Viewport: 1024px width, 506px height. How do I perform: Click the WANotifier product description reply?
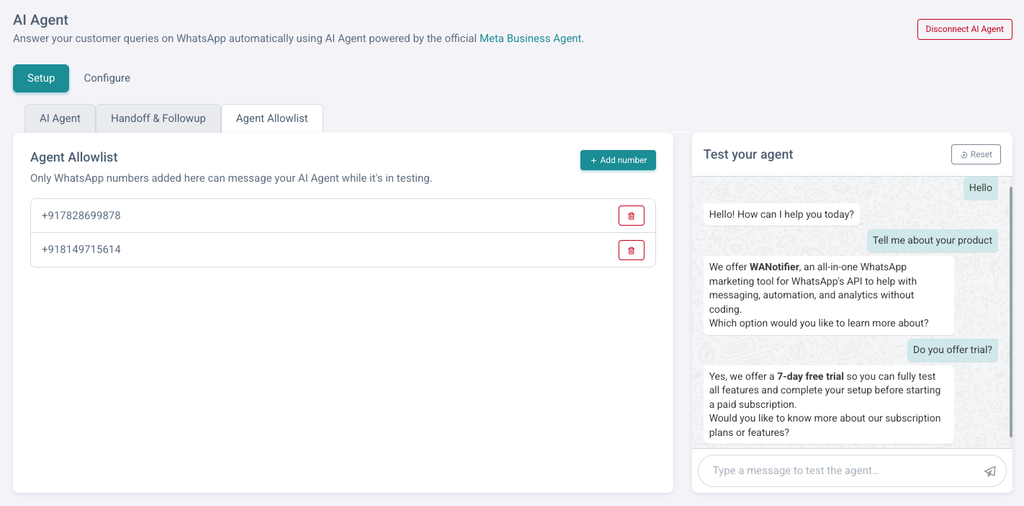click(x=829, y=295)
